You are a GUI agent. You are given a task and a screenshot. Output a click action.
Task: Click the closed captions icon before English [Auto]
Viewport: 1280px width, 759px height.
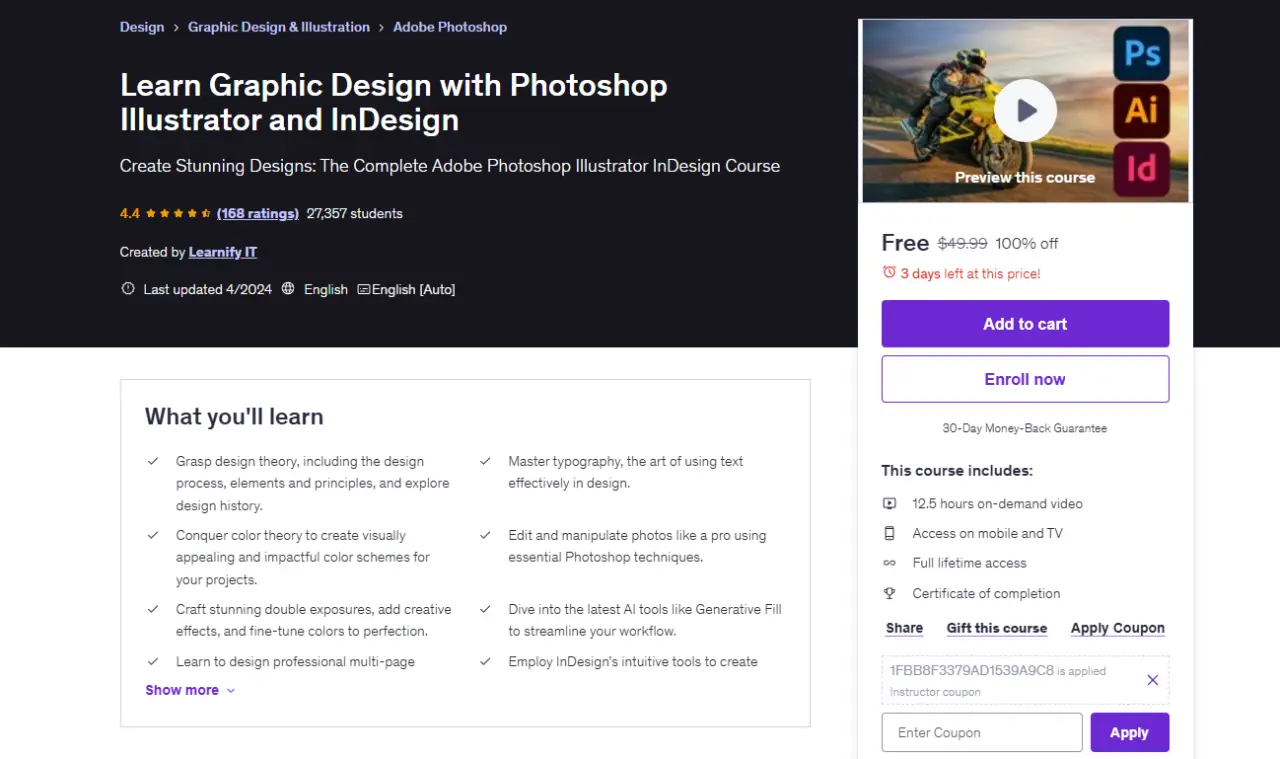tap(364, 289)
